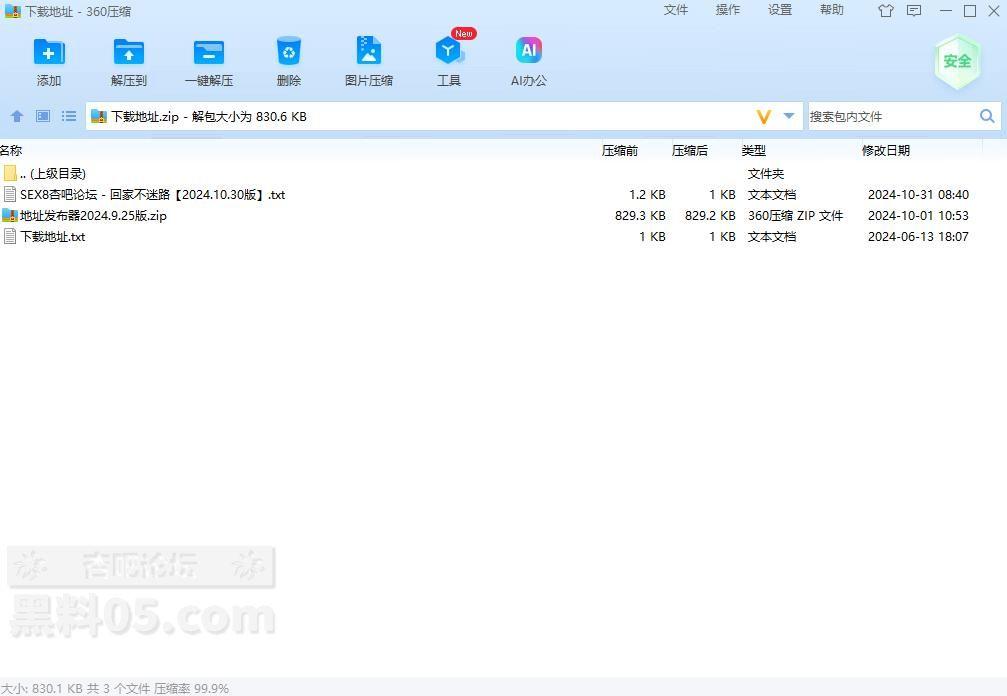Screen dimensions: 1007x696
Task: Click the document icon of 下载地址.txt
Action: pyautogui.click(x=10, y=236)
